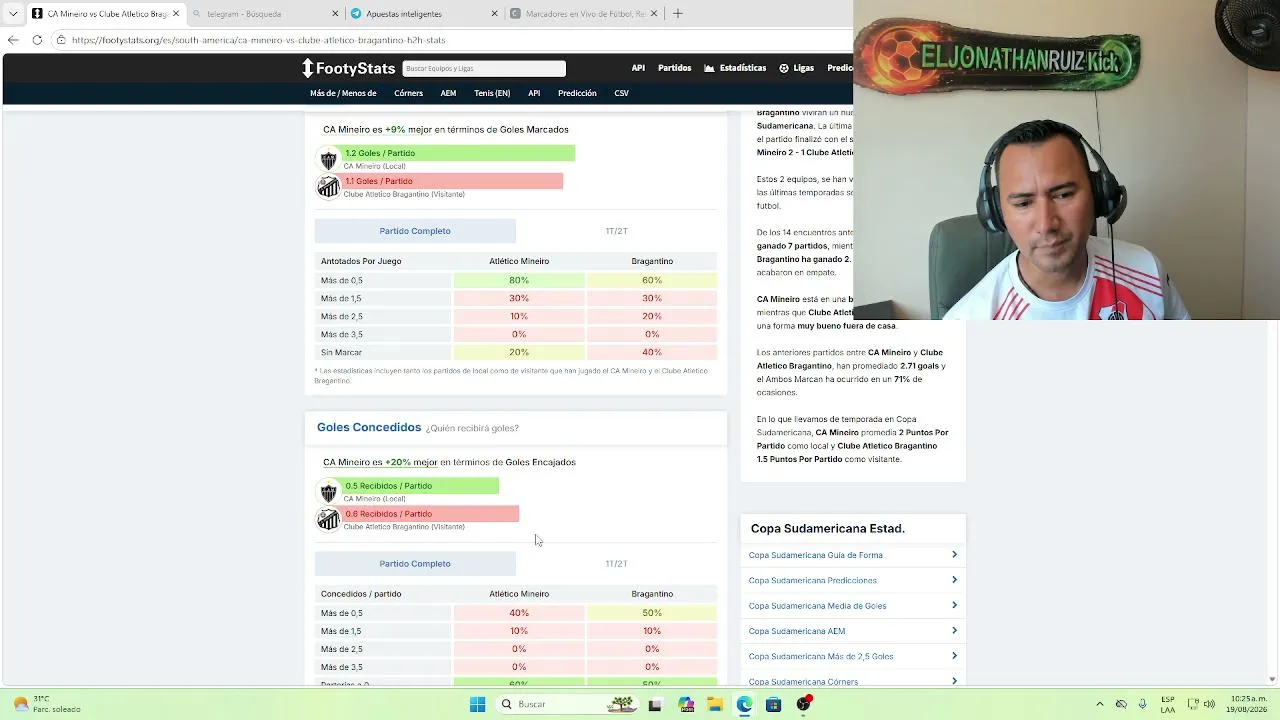Open the volume control in system tray
Viewport: 1280px width, 720px height.
click(1209, 704)
